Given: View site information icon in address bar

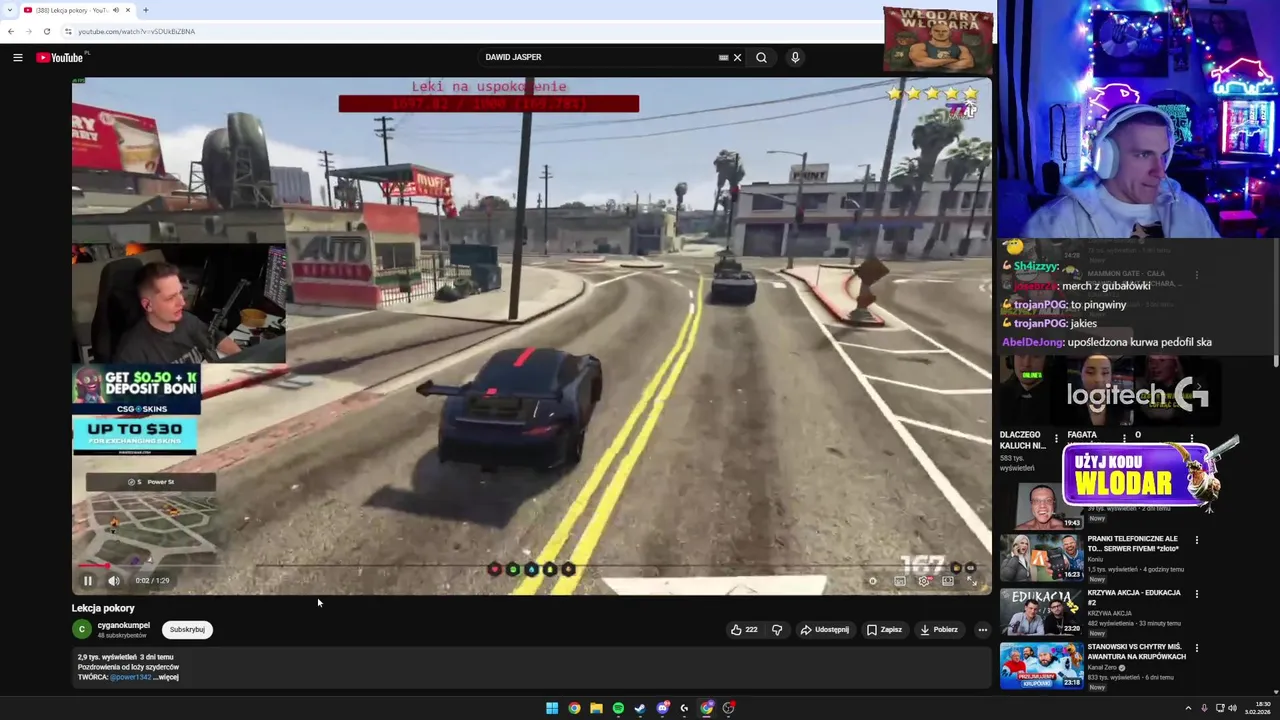Looking at the screenshot, I should (x=68, y=31).
